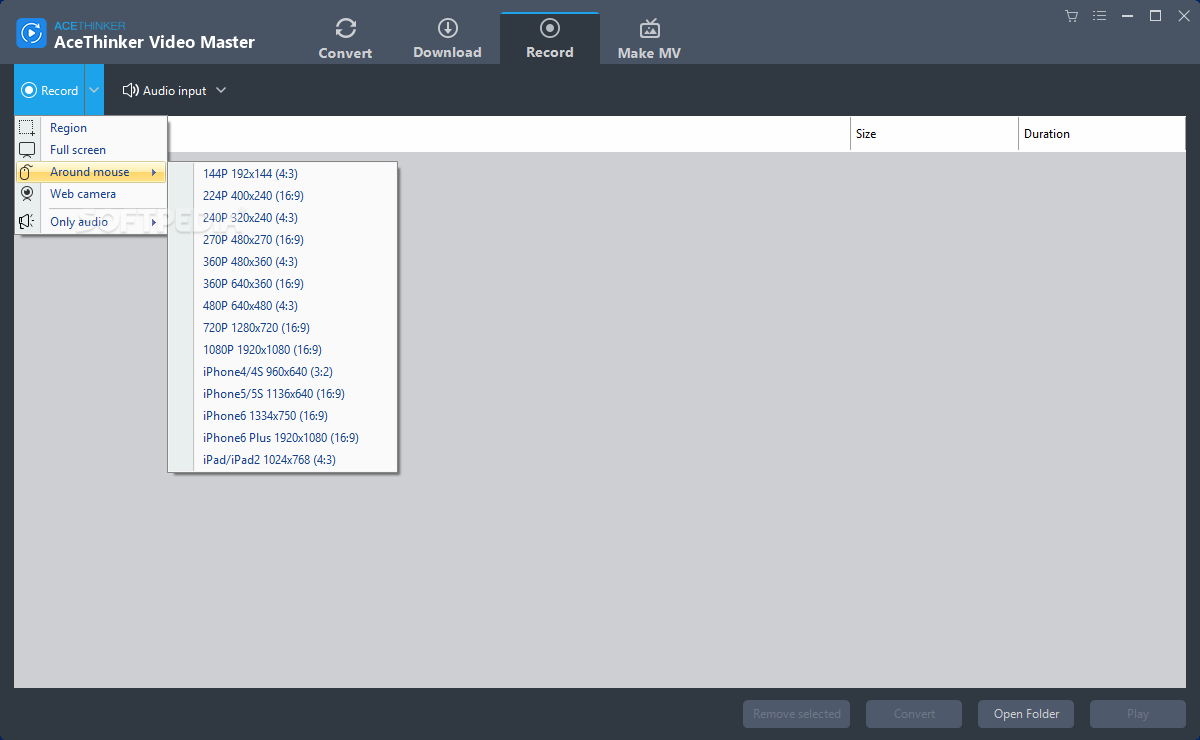
Task: Click the Record tab's circle icon
Action: point(550,28)
